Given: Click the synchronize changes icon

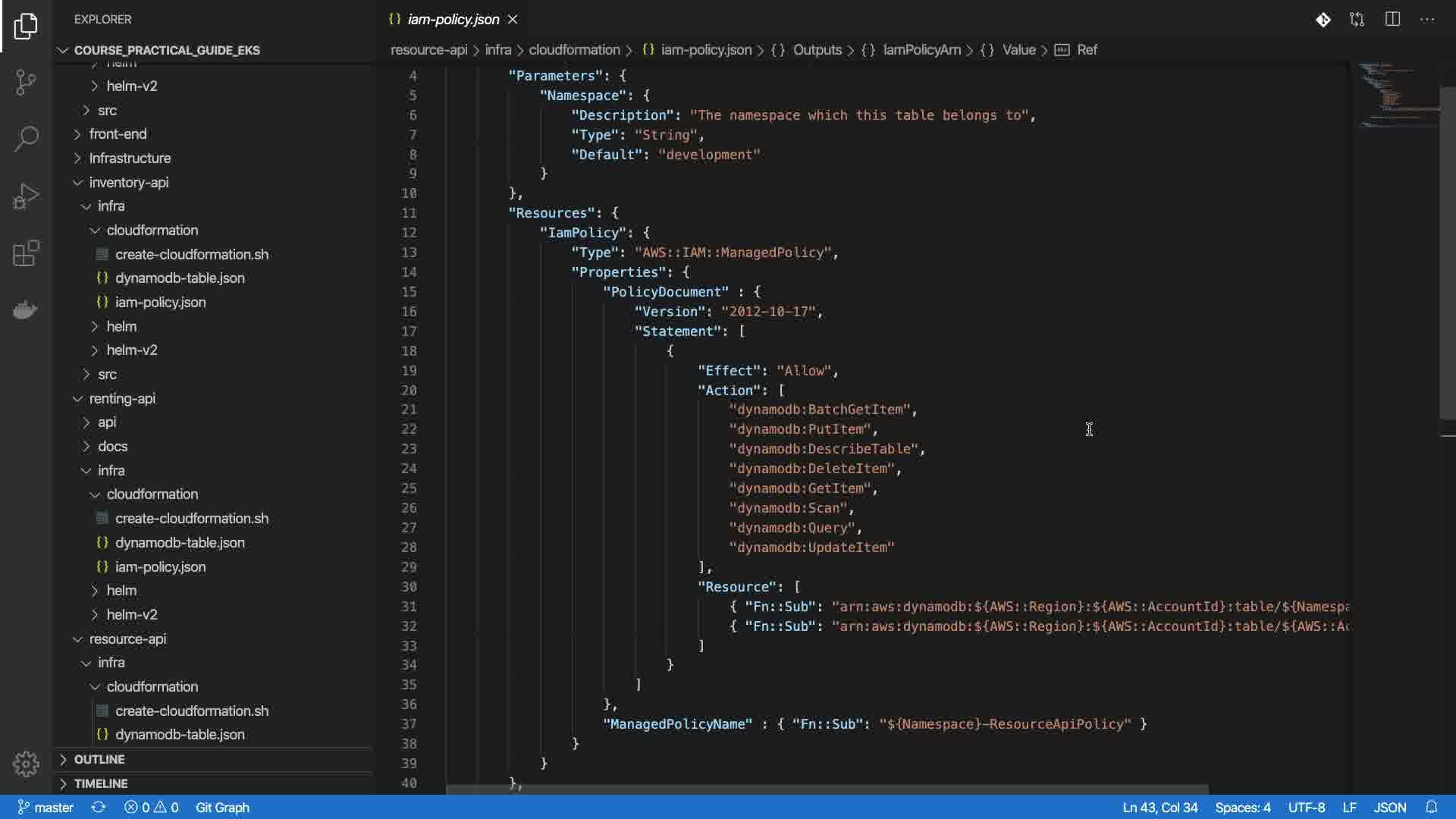Looking at the screenshot, I should (x=99, y=807).
